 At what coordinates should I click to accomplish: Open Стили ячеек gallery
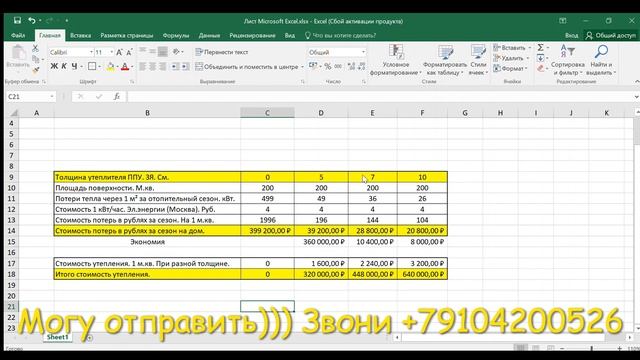click(478, 60)
